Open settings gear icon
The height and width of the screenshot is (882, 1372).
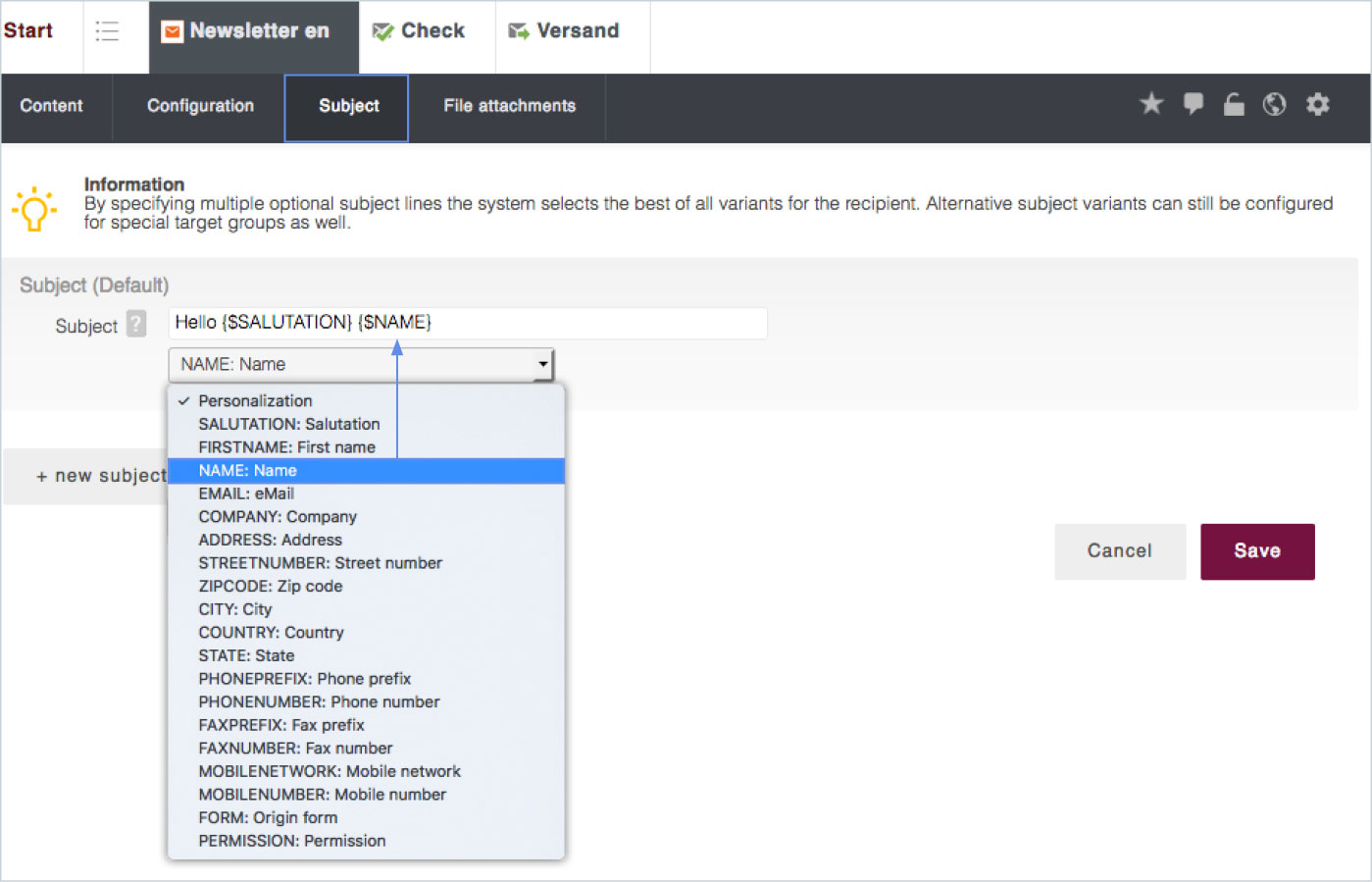point(1318,104)
